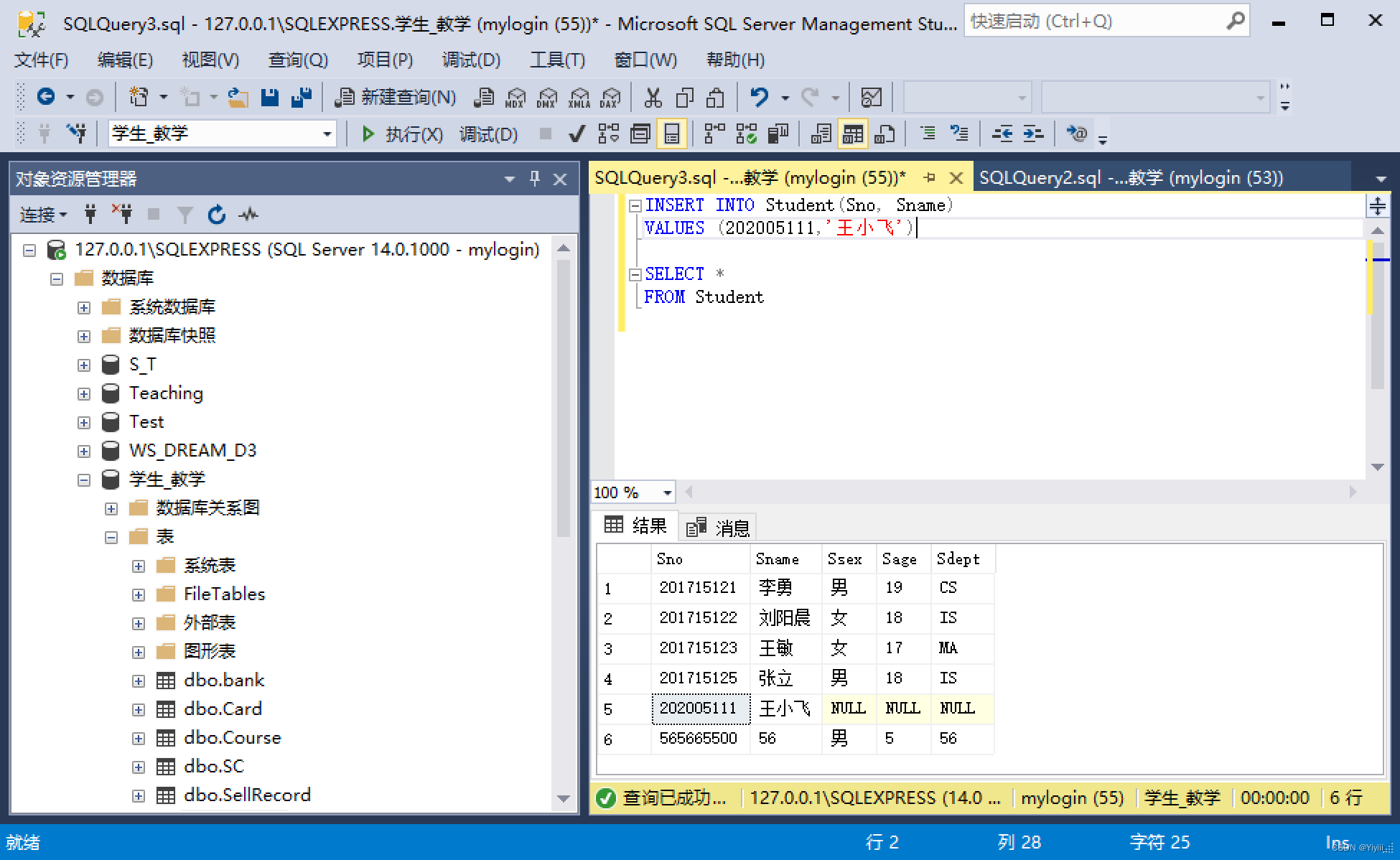Click the Filter funnel icon in Object Explorer

click(x=185, y=215)
